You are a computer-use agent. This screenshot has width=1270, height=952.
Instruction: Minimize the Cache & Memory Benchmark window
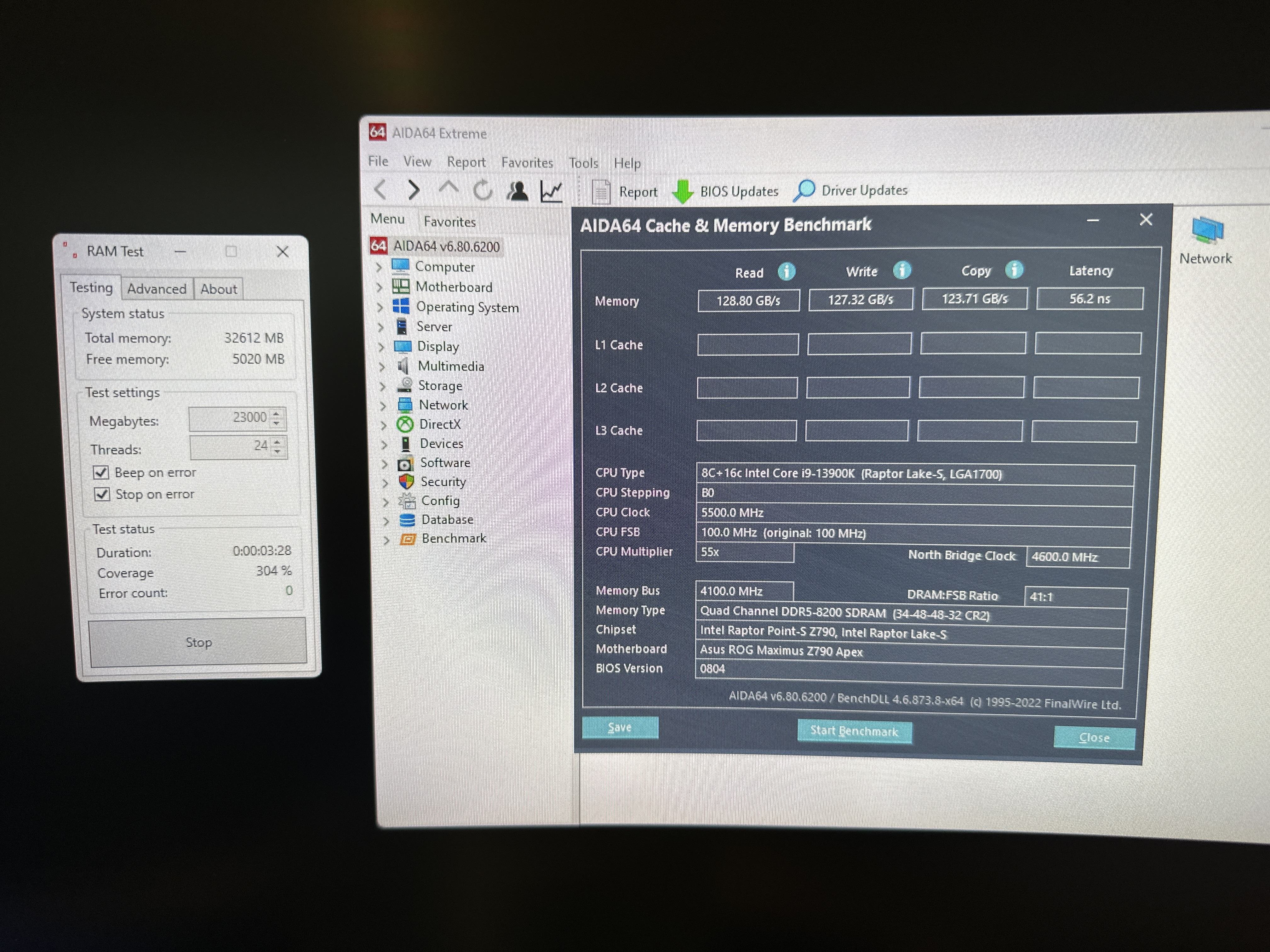click(x=1093, y=220)
